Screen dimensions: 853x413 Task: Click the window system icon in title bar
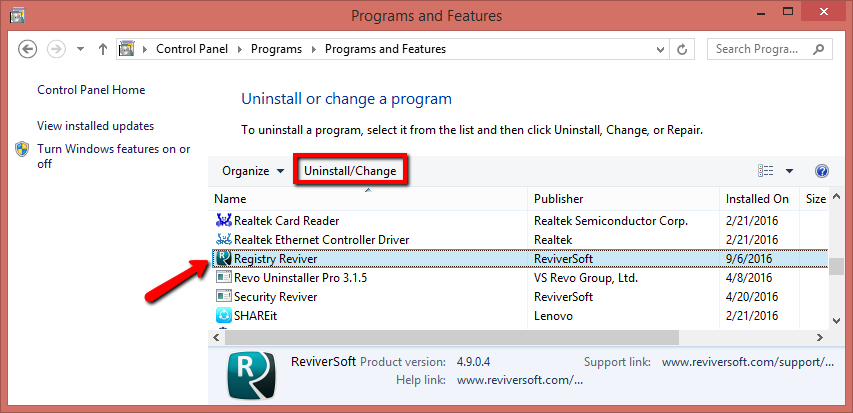pyautogui.click(x=17, y=15)
